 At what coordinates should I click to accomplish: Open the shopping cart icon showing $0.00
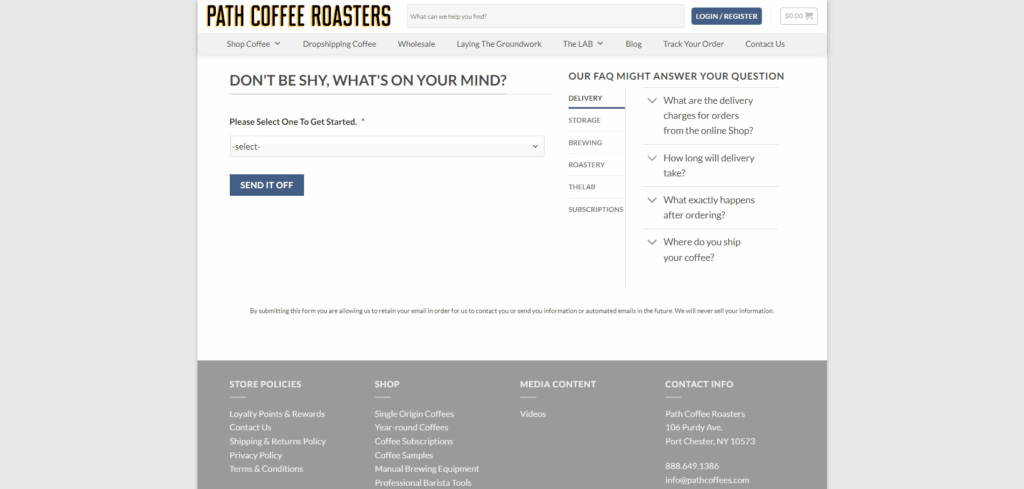(x=799, y=16)
